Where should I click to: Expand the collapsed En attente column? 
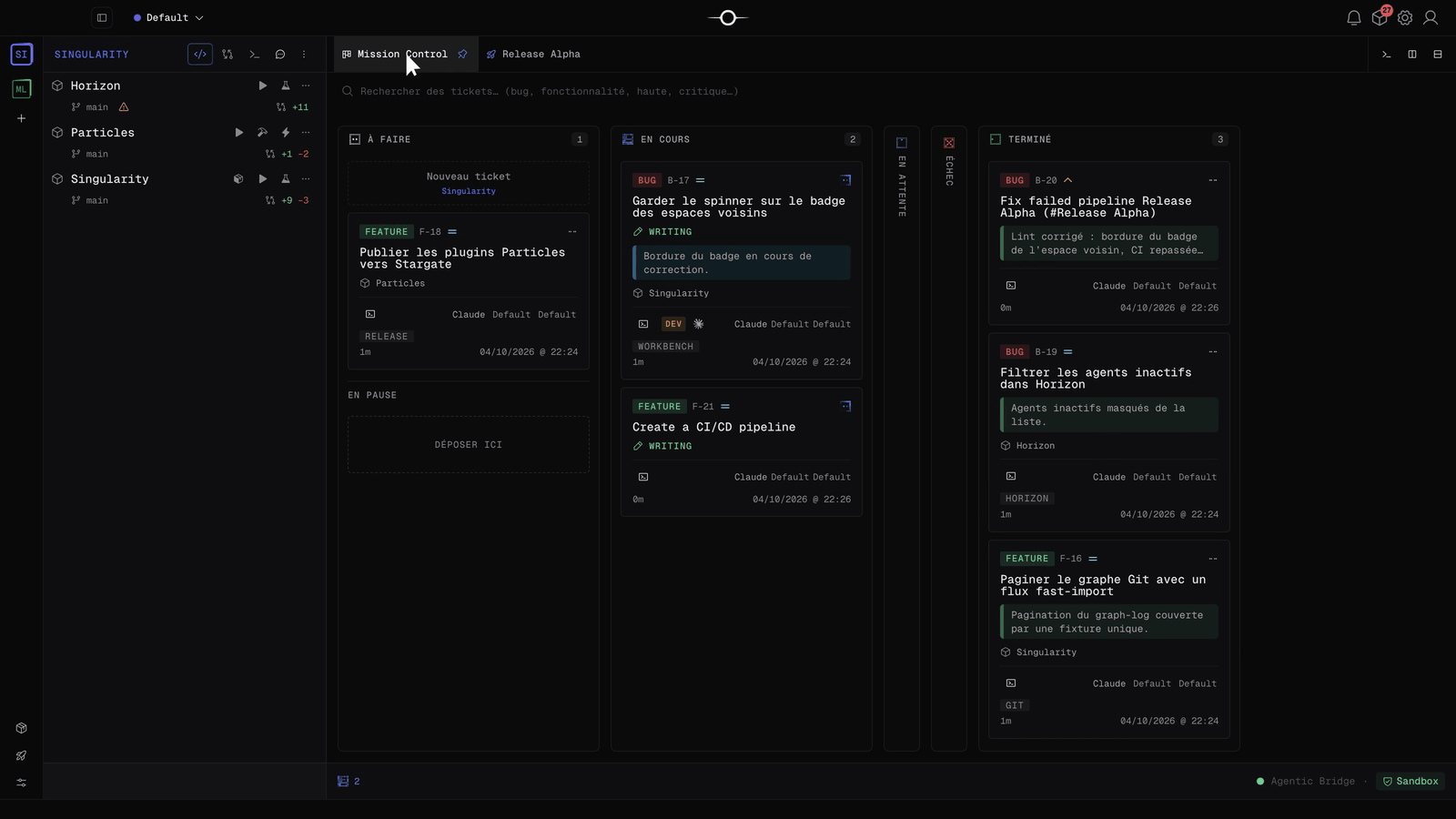[902, 439]
